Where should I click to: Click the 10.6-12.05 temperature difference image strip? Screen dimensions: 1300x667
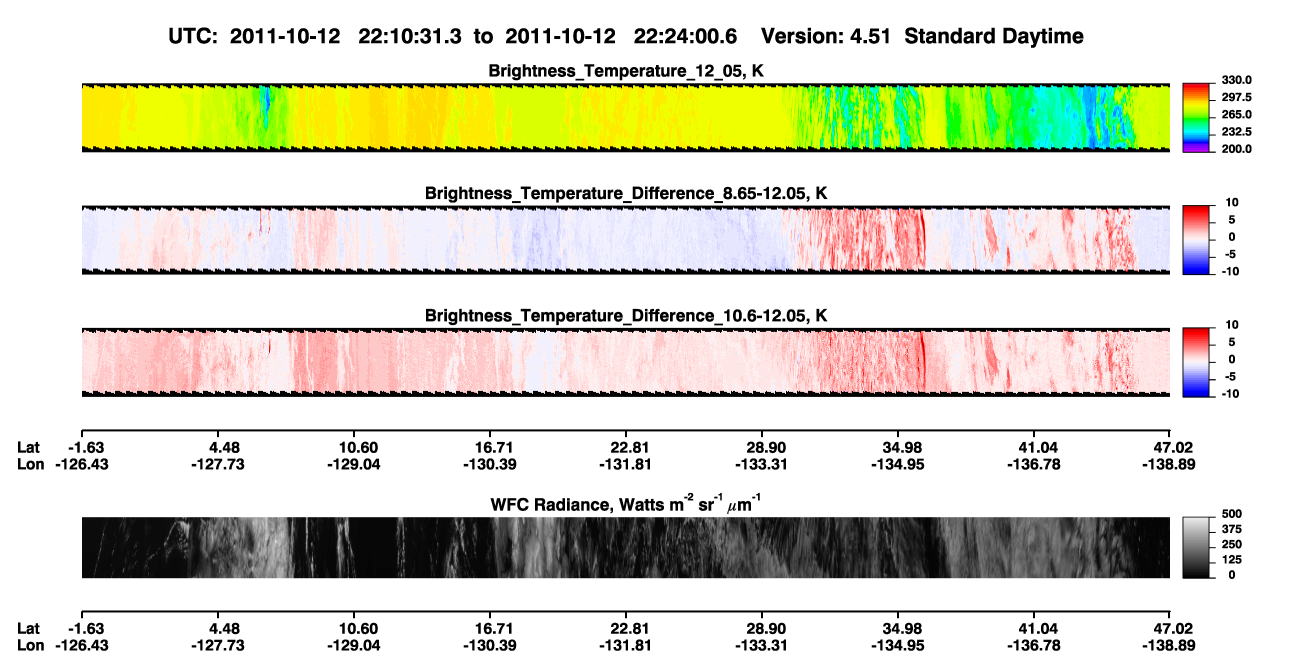click(625, 362)
